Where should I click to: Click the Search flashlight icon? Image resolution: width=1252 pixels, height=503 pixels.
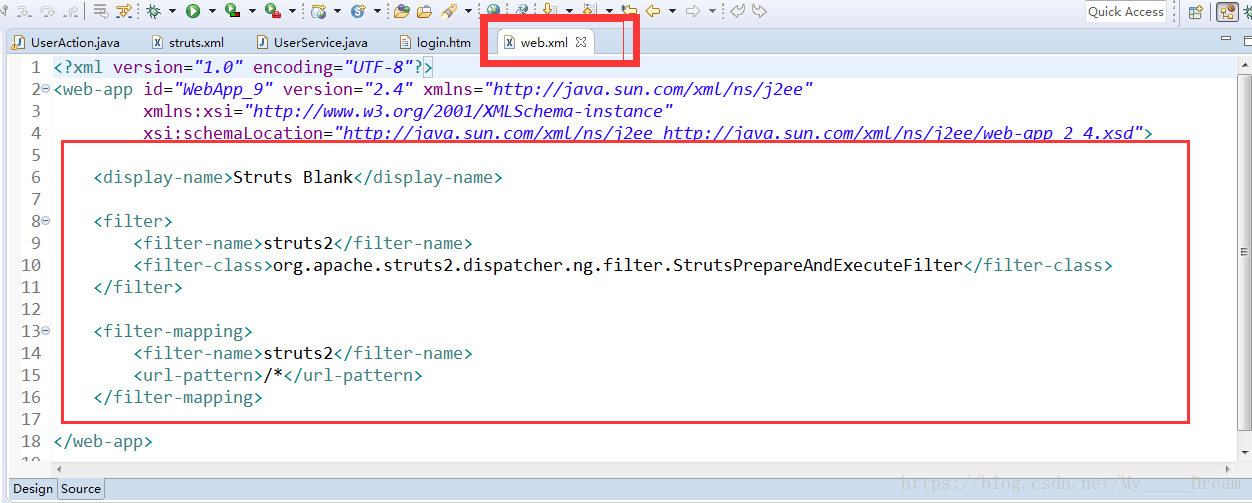click(x=449, y=11)
